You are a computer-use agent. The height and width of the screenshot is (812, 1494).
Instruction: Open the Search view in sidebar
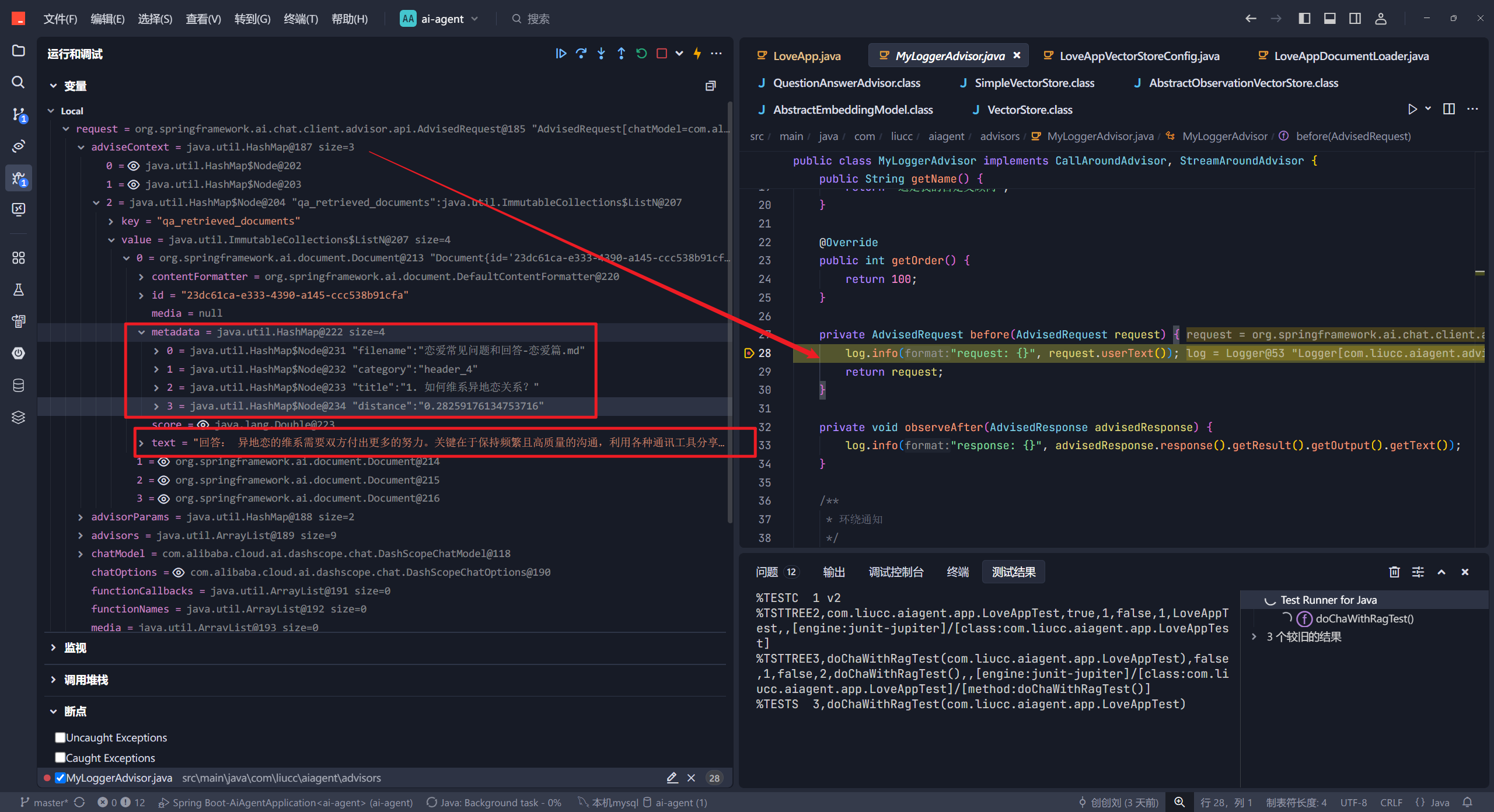click(x=19, y=82)
